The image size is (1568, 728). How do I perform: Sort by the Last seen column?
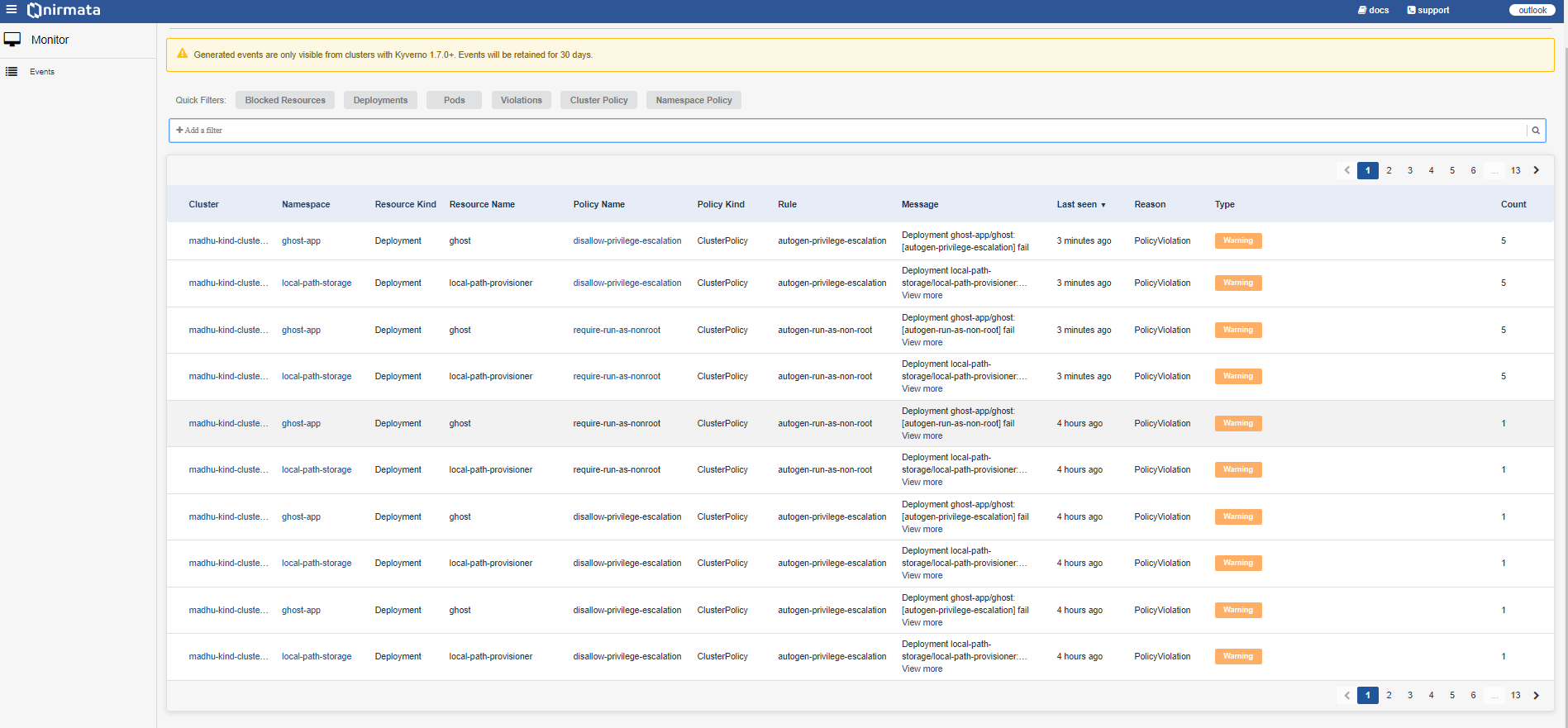coord(1081,204)
